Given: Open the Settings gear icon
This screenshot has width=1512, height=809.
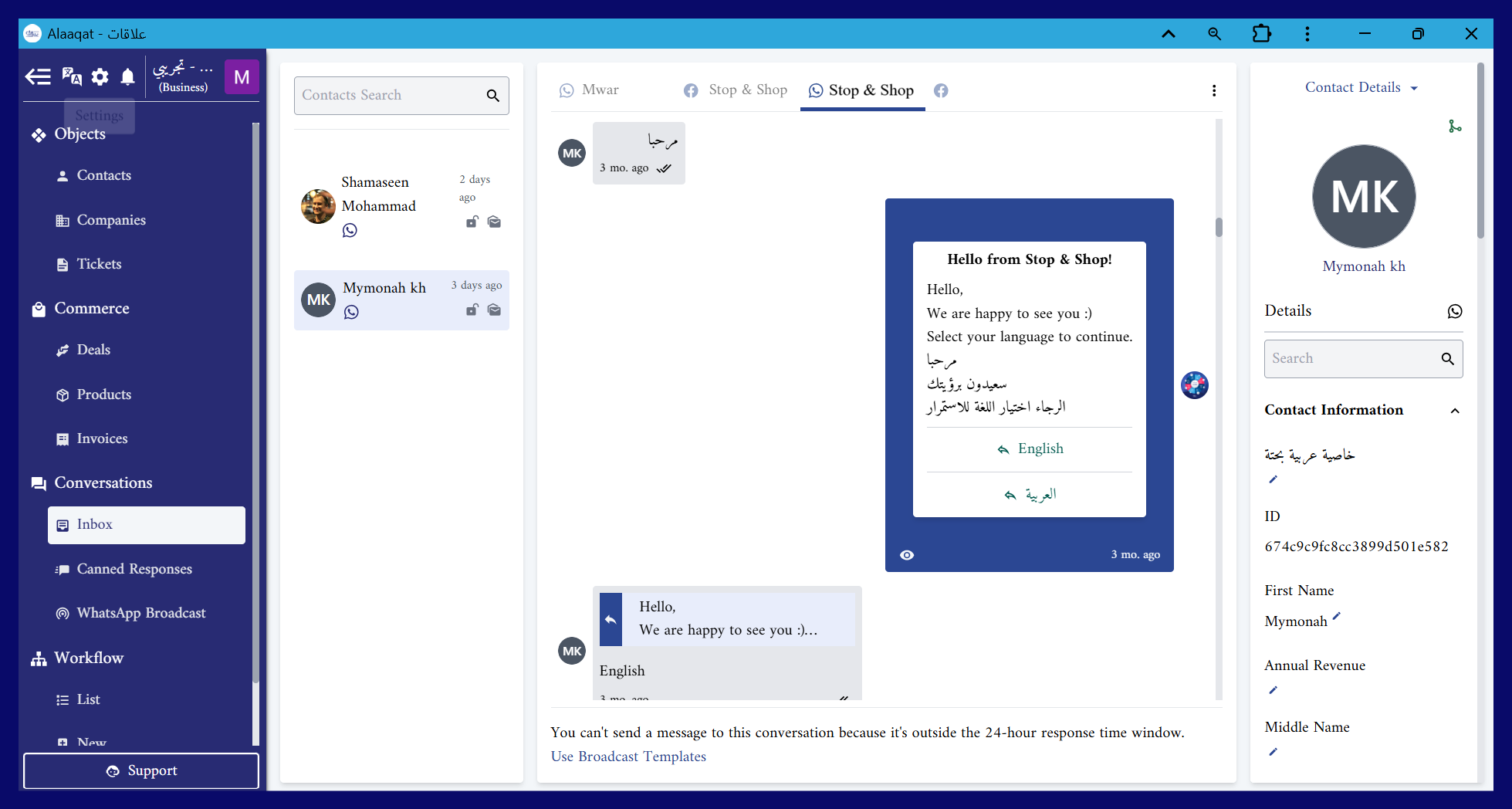Looking at the screenshot, I should point(100,76).
